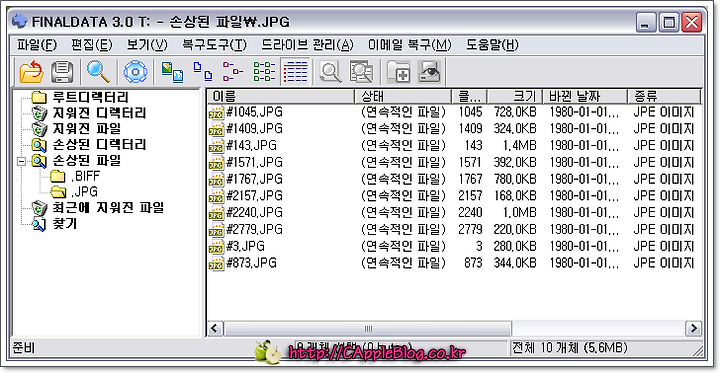Switch to picture thumbnail view icon

[172, 72]
